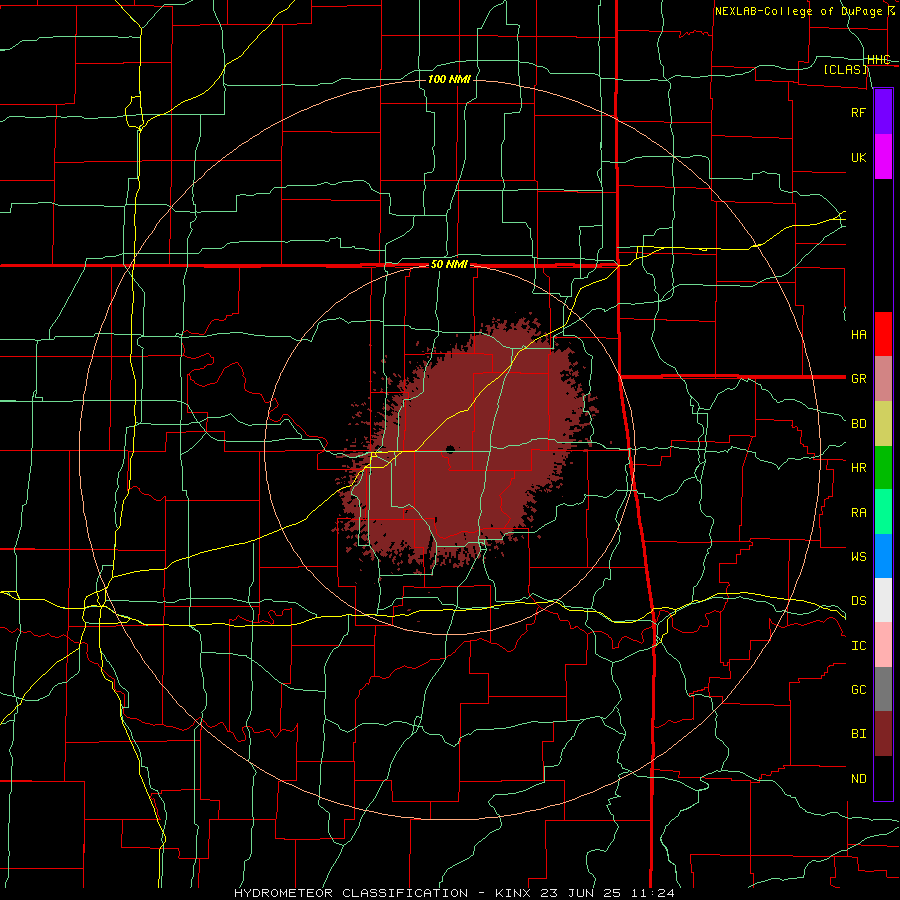The height and width of the screenshot is (900, 900).
Task: Click the HA legend label
Action: pyautogui.click(x=858, y=334)
